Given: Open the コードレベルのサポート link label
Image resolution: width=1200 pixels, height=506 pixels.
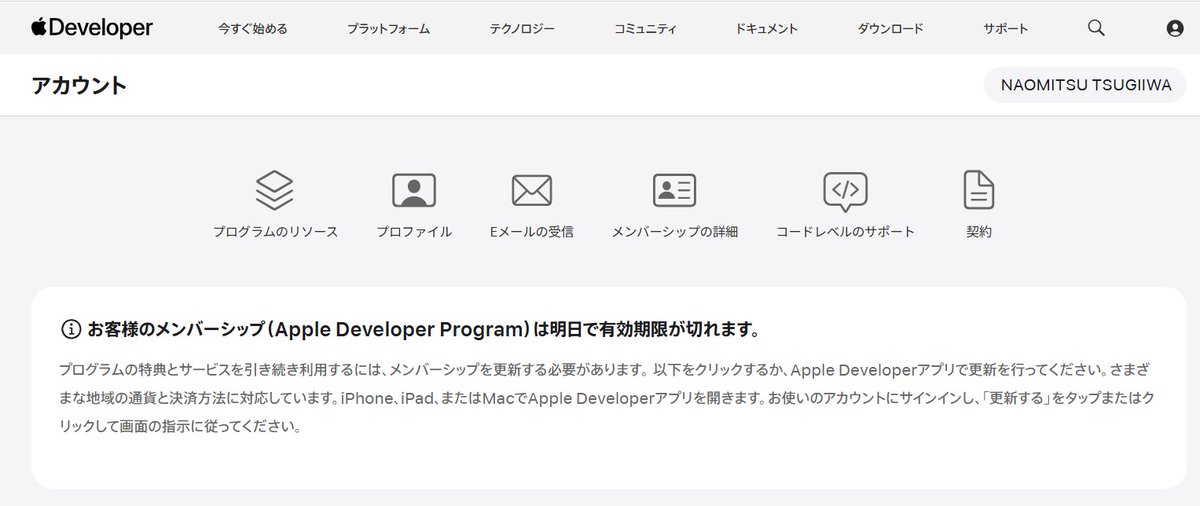Looking at the screenshot, I should [845, 232].
